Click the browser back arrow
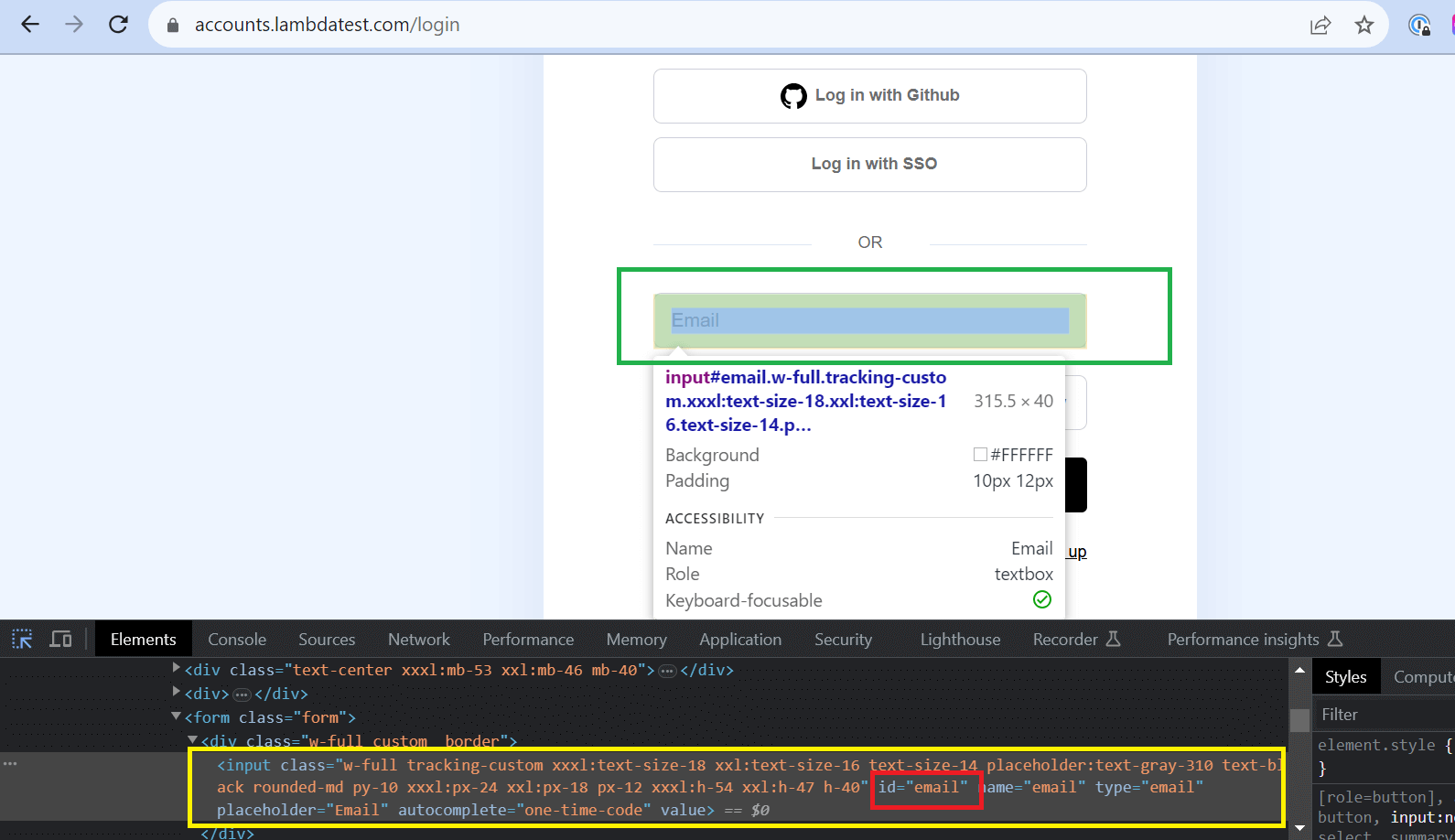This screenshot has height=840, width=1455. coord(30,25)
